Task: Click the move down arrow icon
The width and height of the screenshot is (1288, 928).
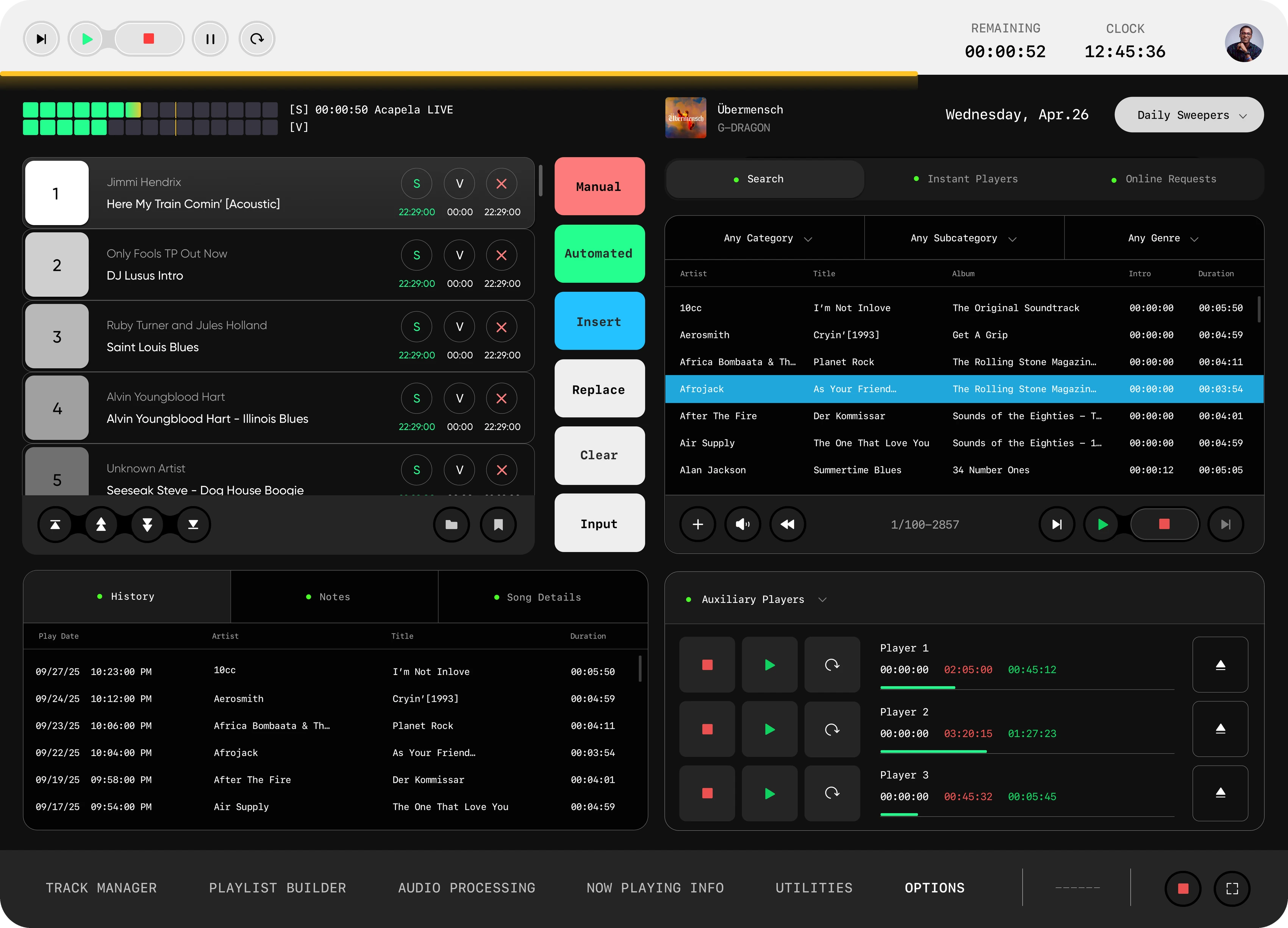Action: (x=147, y=524)
